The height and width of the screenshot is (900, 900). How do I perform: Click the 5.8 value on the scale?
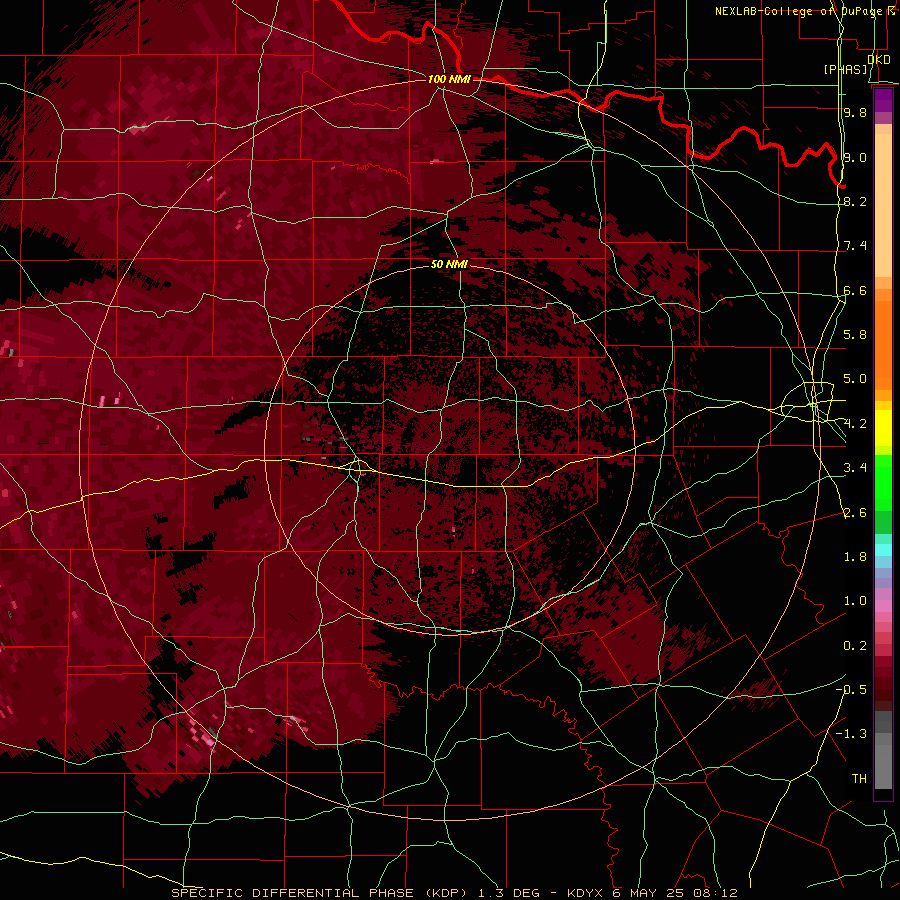point(855,335)
